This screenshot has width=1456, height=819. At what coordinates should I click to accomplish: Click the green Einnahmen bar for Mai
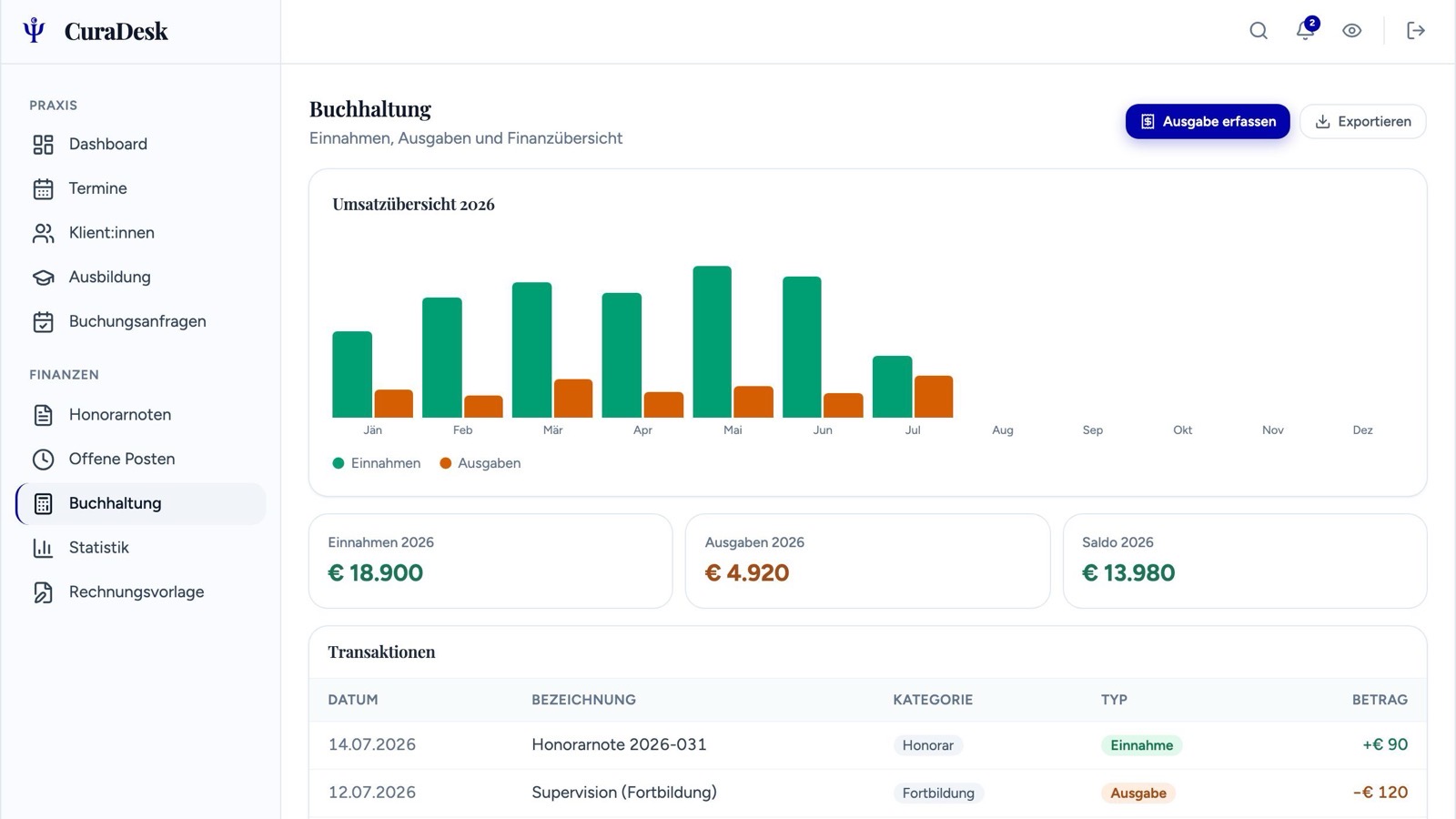point(712,342)
